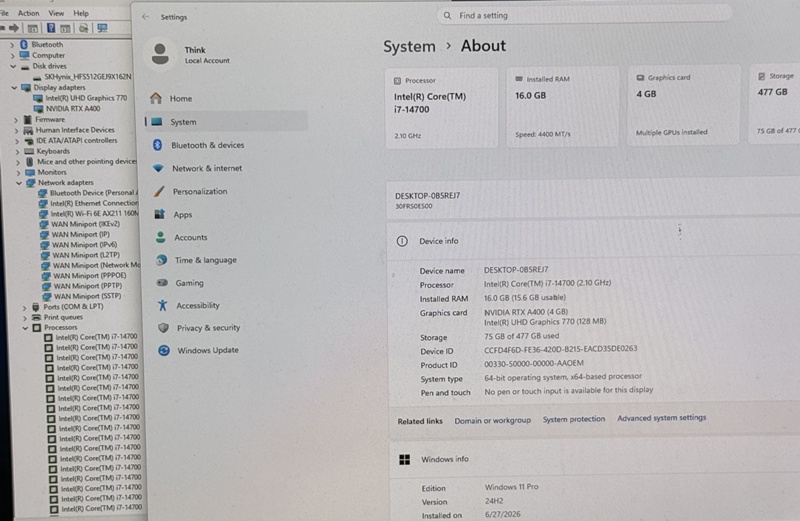
Task: Click the Installed RAM summary card
Action: coord(563,107)
